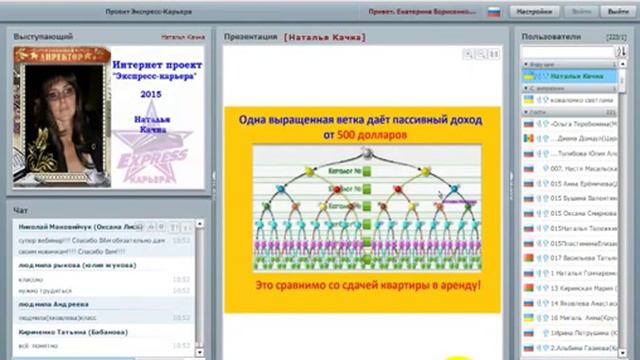The width and height of the screenshot is (640, 360).
Task: Select user 1Ирина Петрушина
Action: pos(570,333)
